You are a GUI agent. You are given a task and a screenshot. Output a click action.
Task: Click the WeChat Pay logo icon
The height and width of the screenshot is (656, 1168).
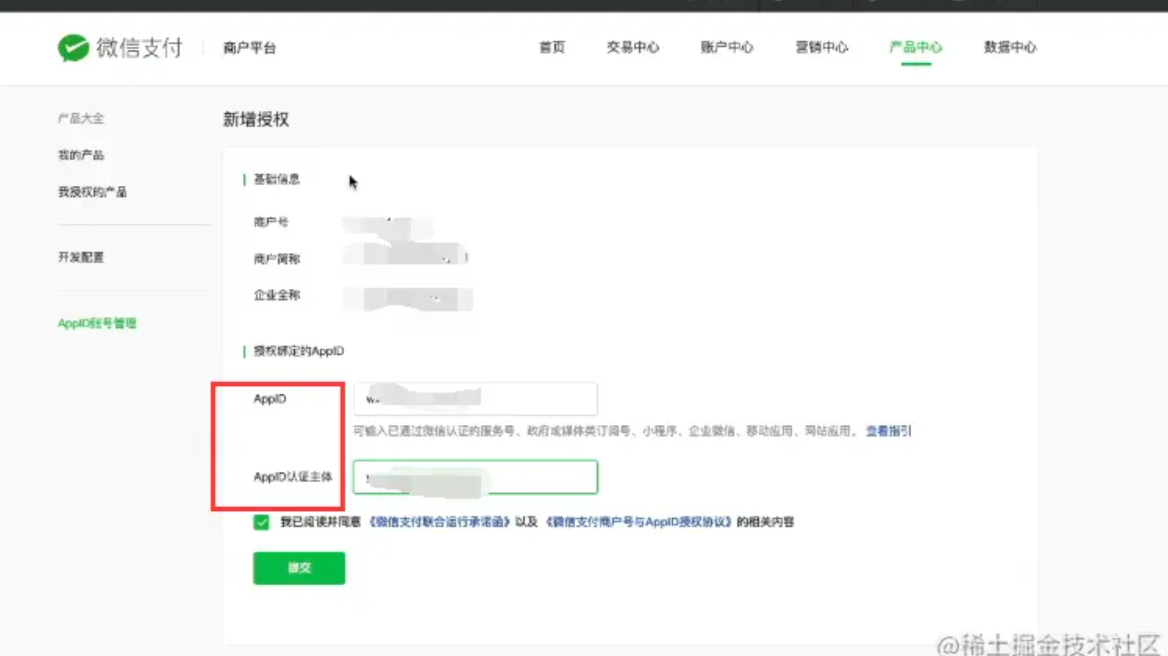73,48
